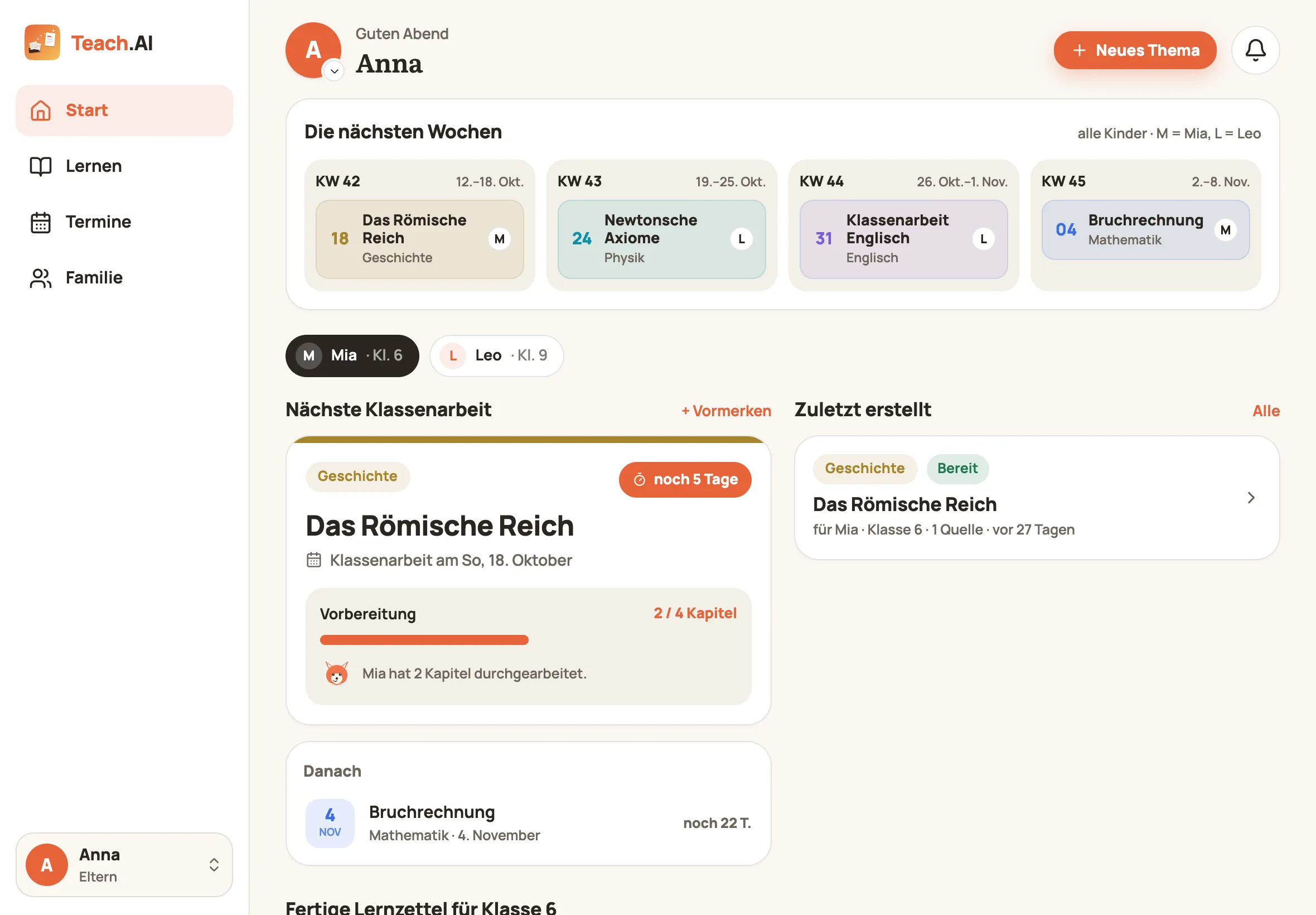Click the number 31 on KW 44 card
This screenshot has width=1316, height=915.
click(x=823, y=238)
